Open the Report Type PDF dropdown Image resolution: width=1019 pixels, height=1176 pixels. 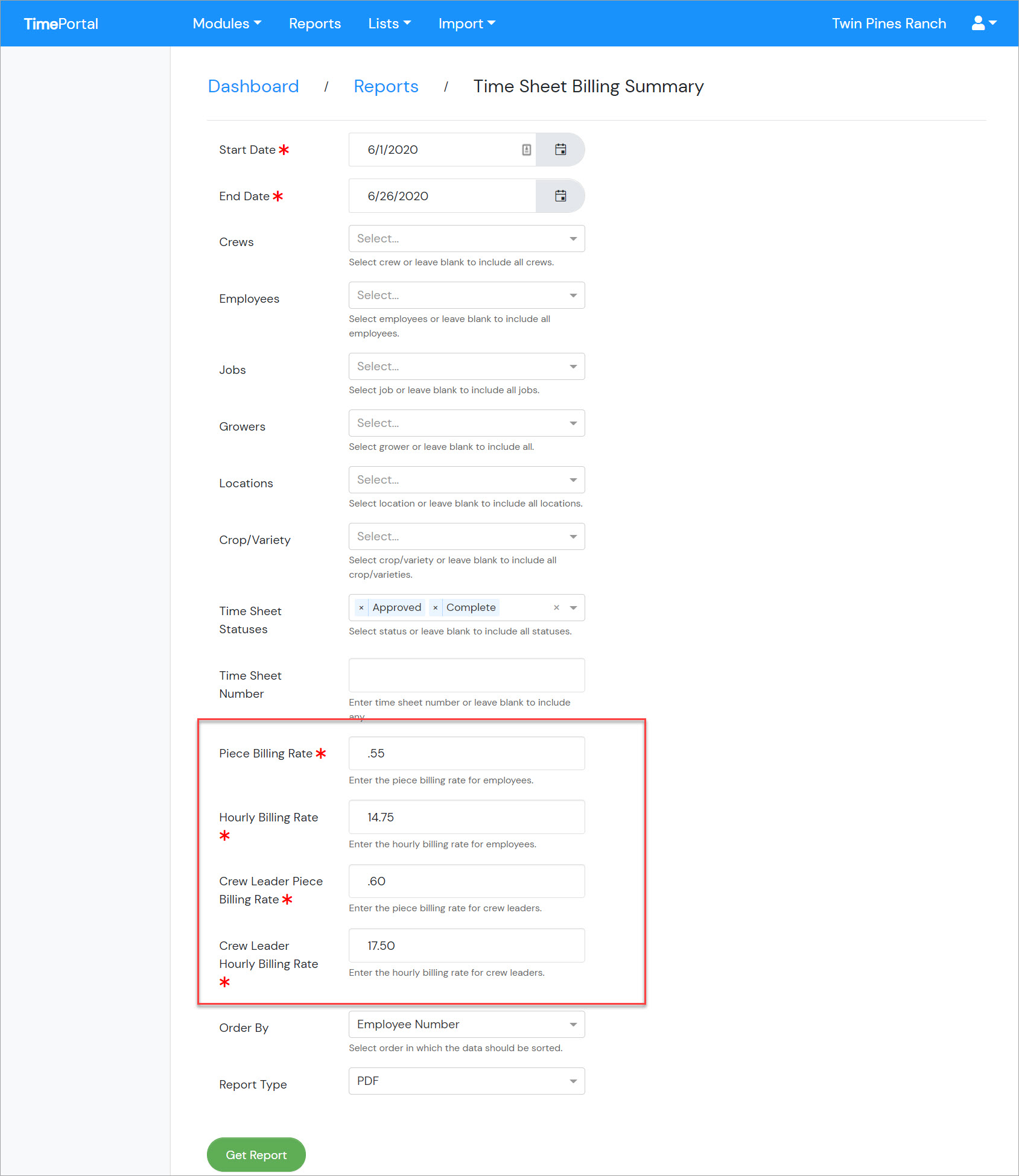466,1081
